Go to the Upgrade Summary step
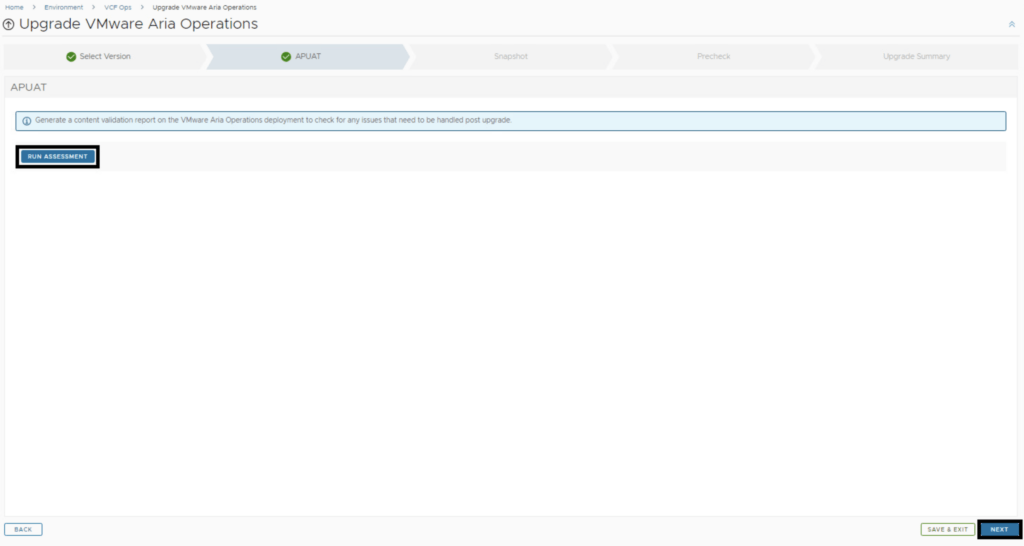 pyautogui.click(x=916, y=57)
